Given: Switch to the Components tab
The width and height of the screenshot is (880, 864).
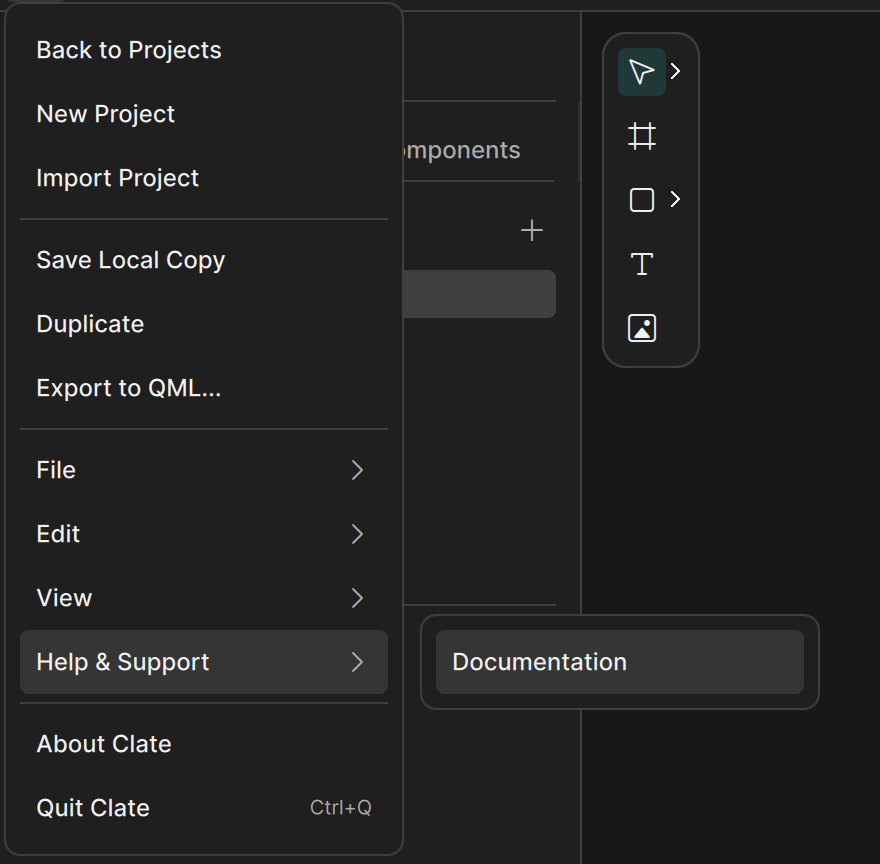Looking at the screenshot, I should pyautogui.click(x=462, y=150).
